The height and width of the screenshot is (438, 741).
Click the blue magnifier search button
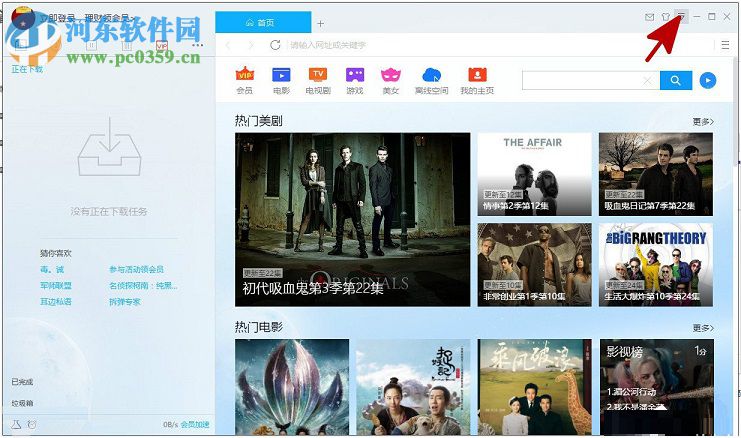(676, 81)
